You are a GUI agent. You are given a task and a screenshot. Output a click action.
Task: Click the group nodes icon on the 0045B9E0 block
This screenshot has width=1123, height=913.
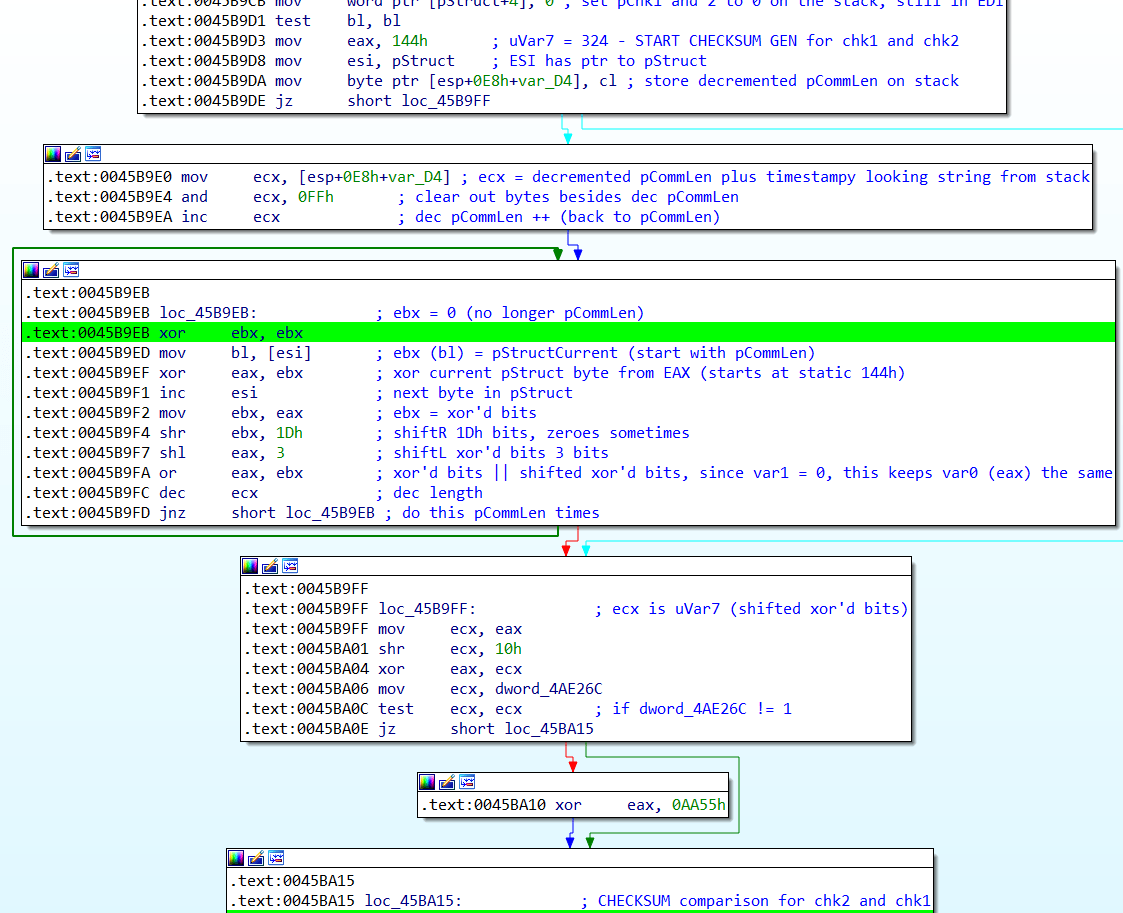93,154
